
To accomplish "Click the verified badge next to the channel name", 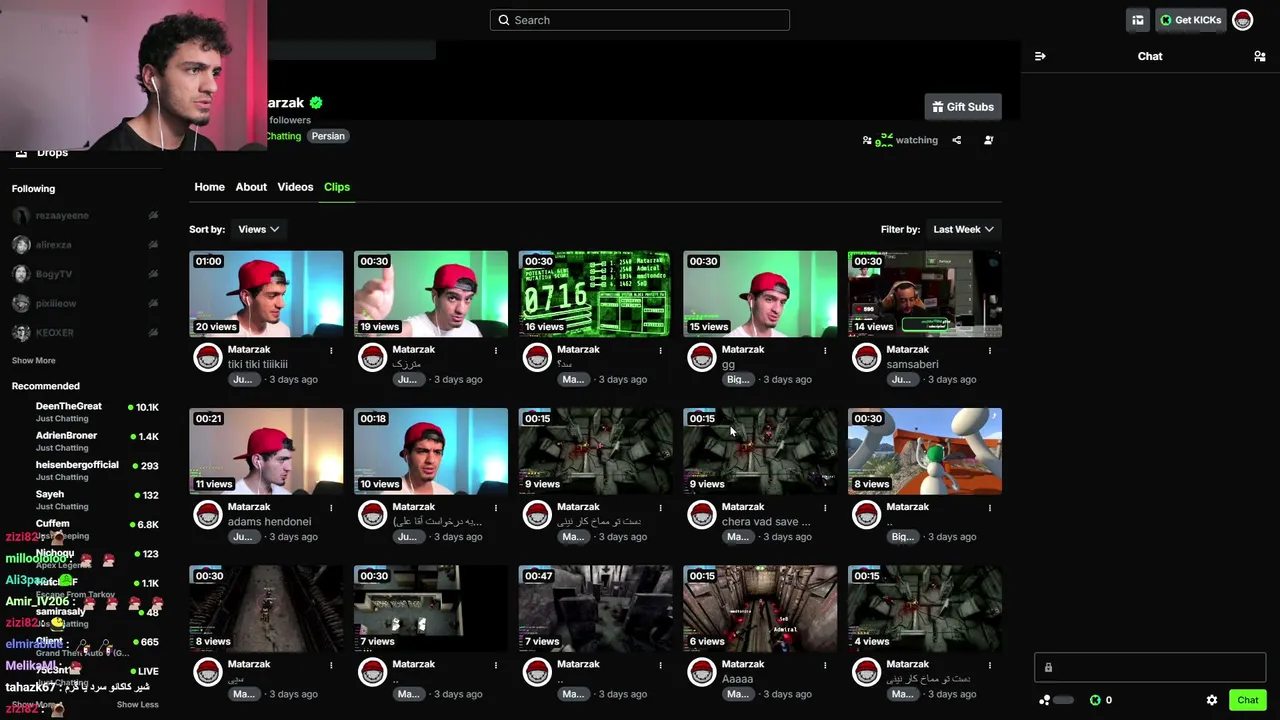I will 316,102.
